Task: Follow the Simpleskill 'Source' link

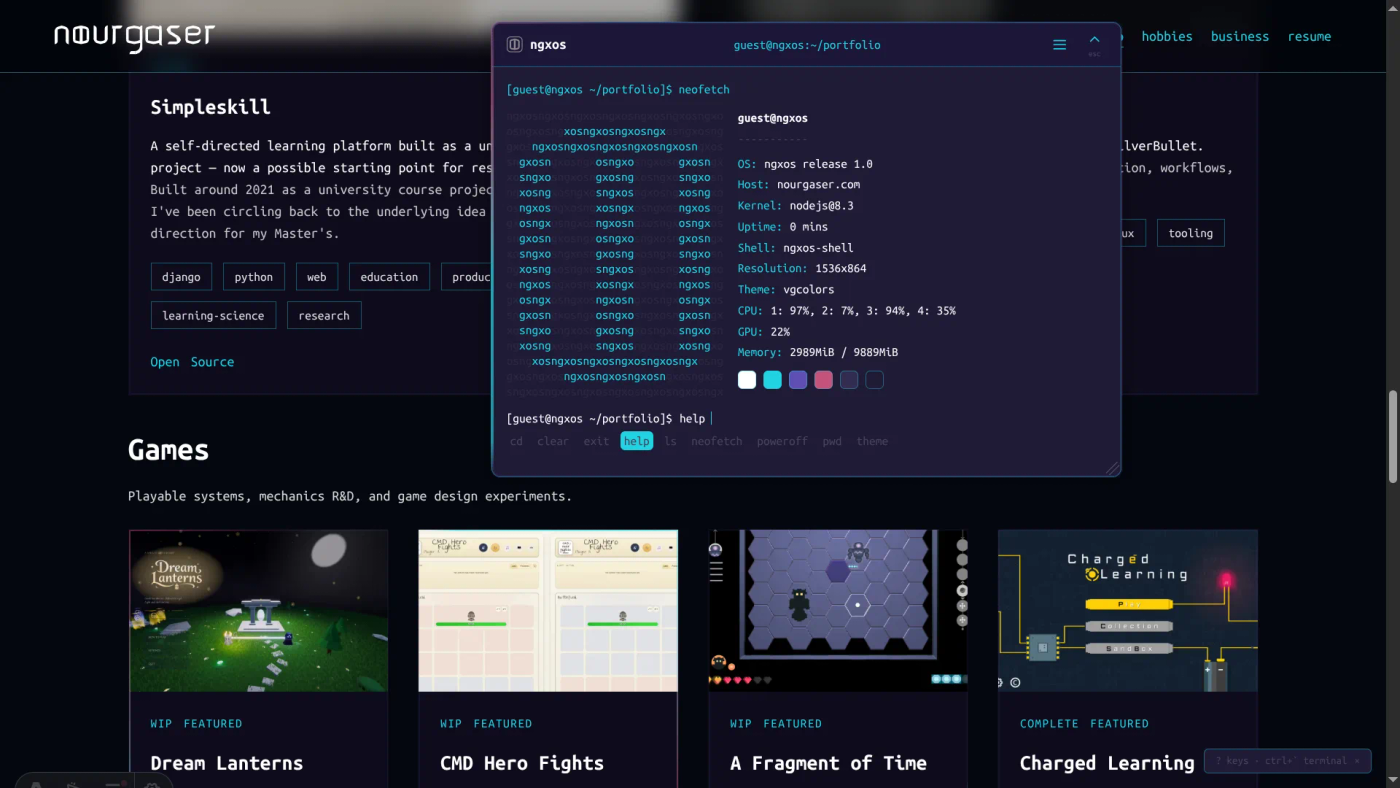Action: 212,362
